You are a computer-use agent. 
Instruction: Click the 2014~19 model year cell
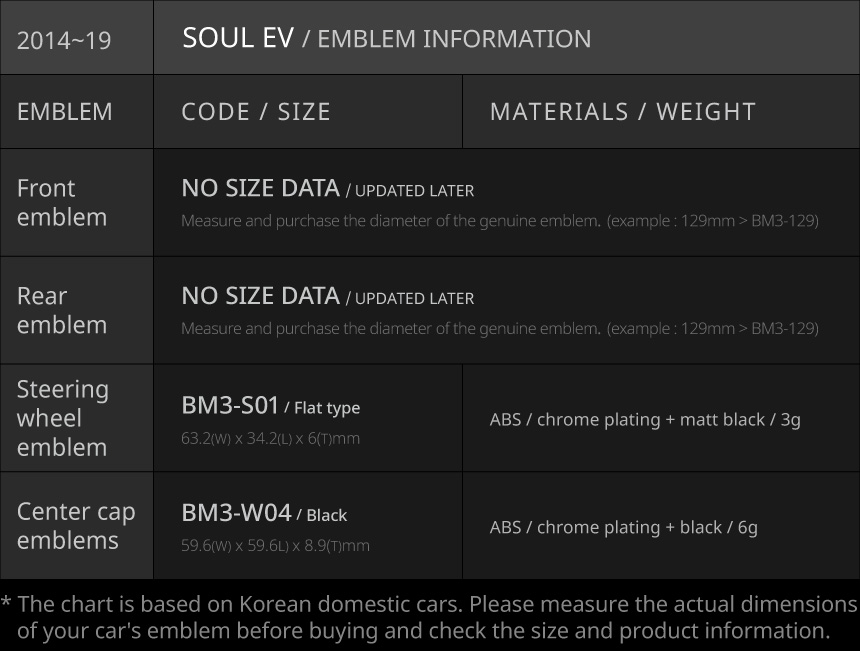click(64, 41)
